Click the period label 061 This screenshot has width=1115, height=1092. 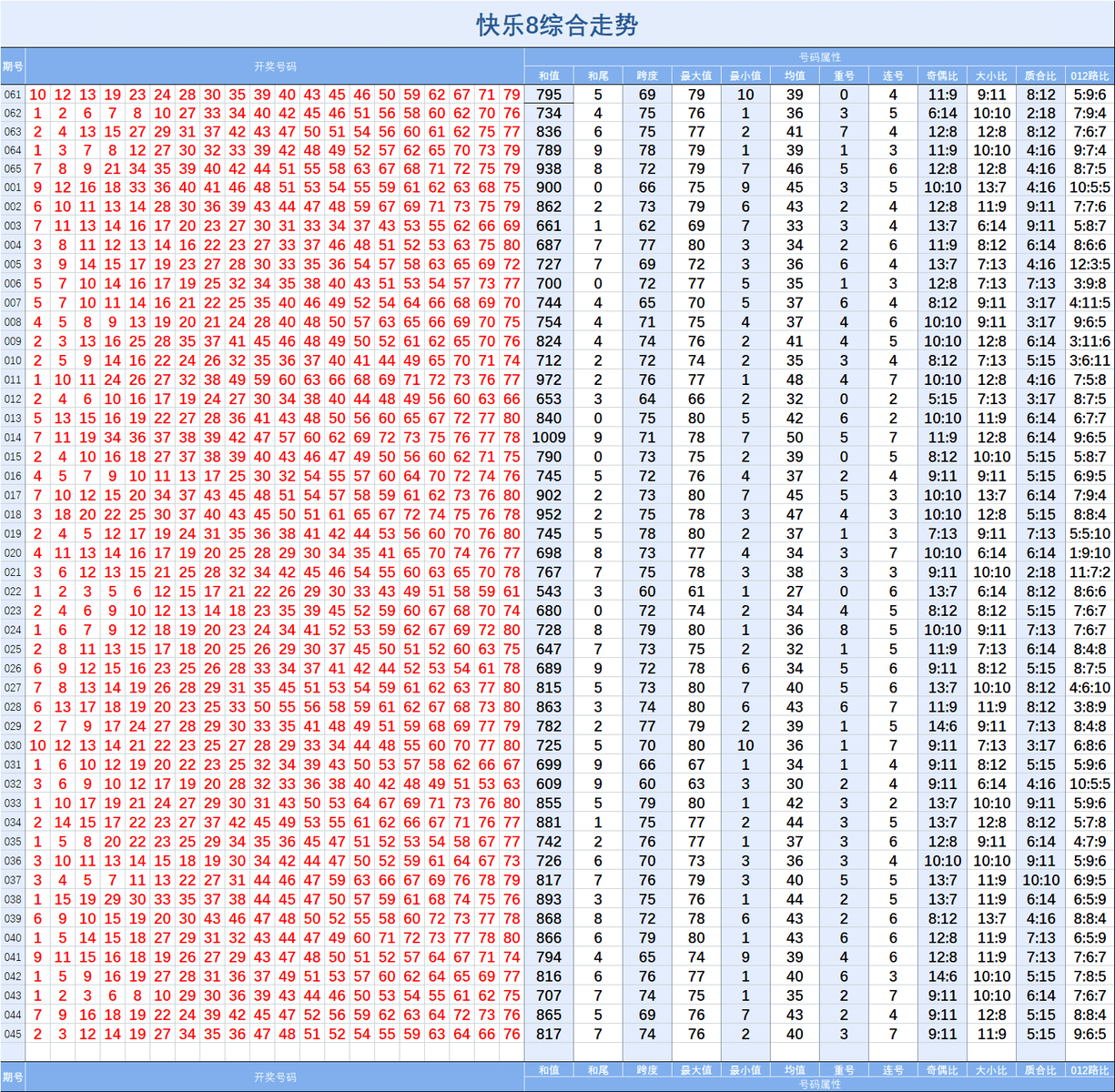13,95
